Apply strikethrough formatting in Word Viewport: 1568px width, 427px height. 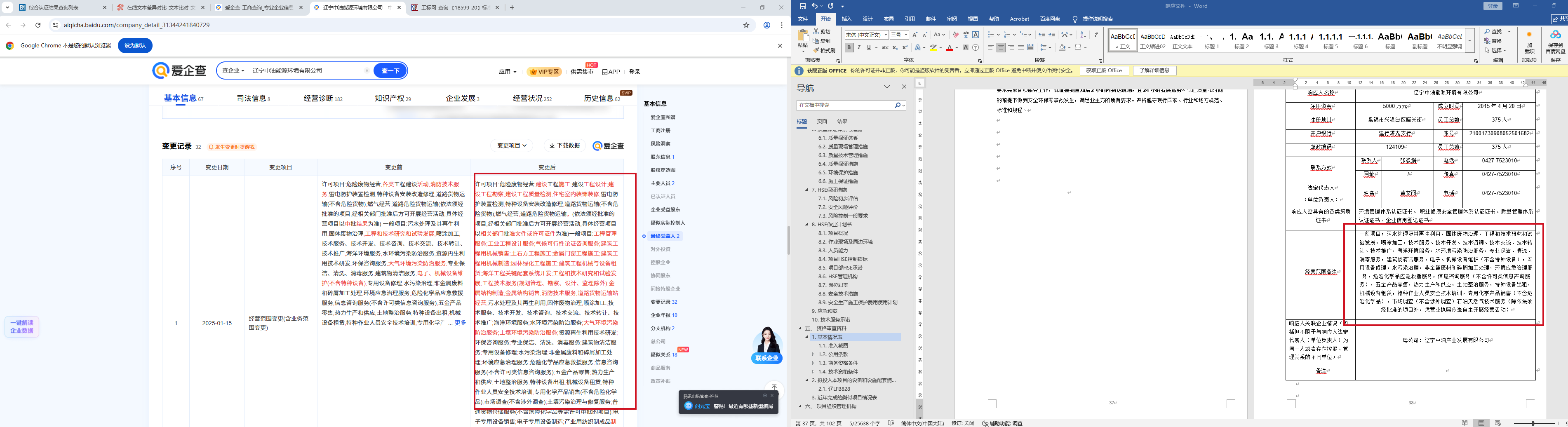[885, 47]
